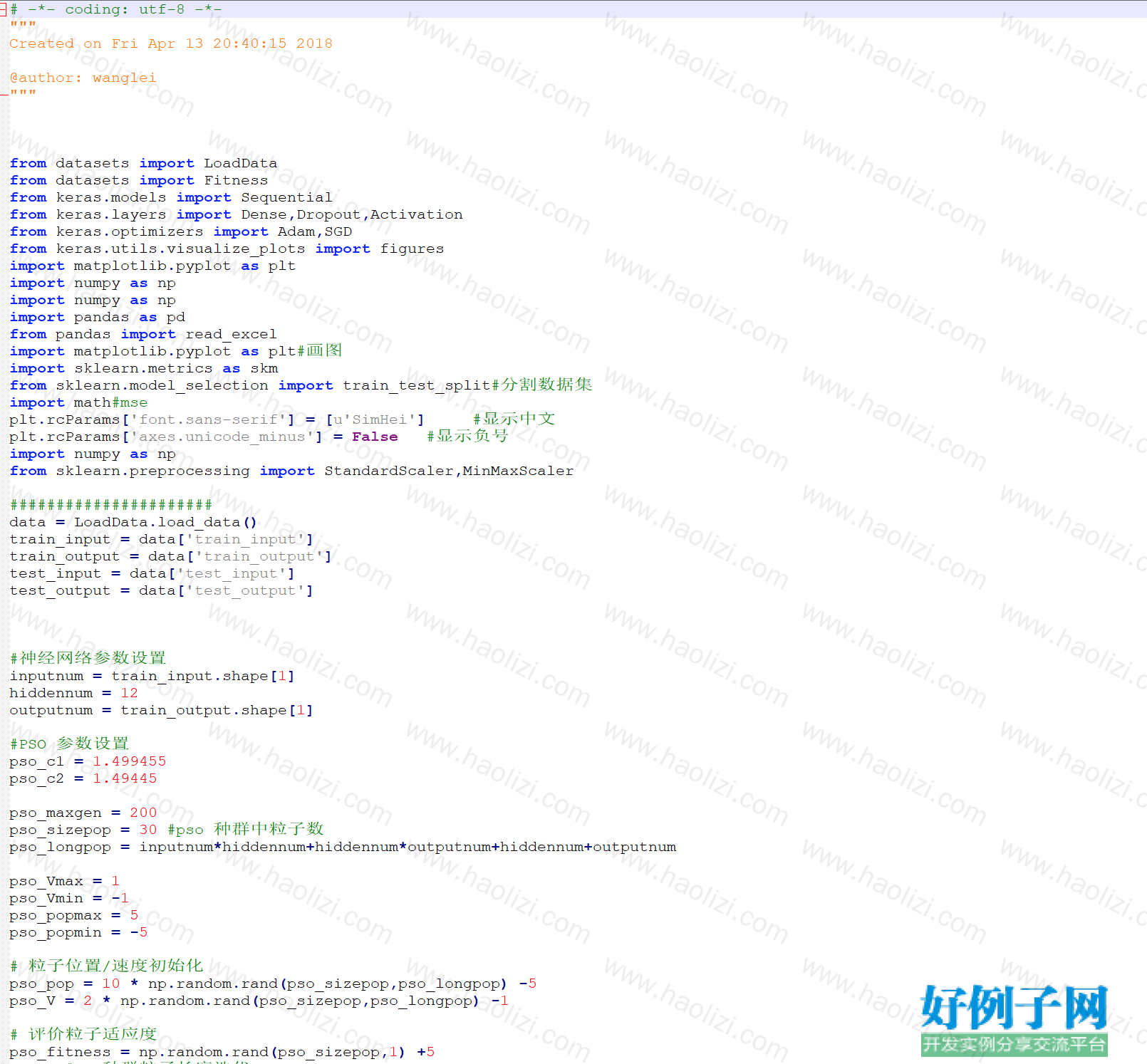
Task: Click the '#pso 种群中粒子数' comment
Action: (x=246, y=829)
